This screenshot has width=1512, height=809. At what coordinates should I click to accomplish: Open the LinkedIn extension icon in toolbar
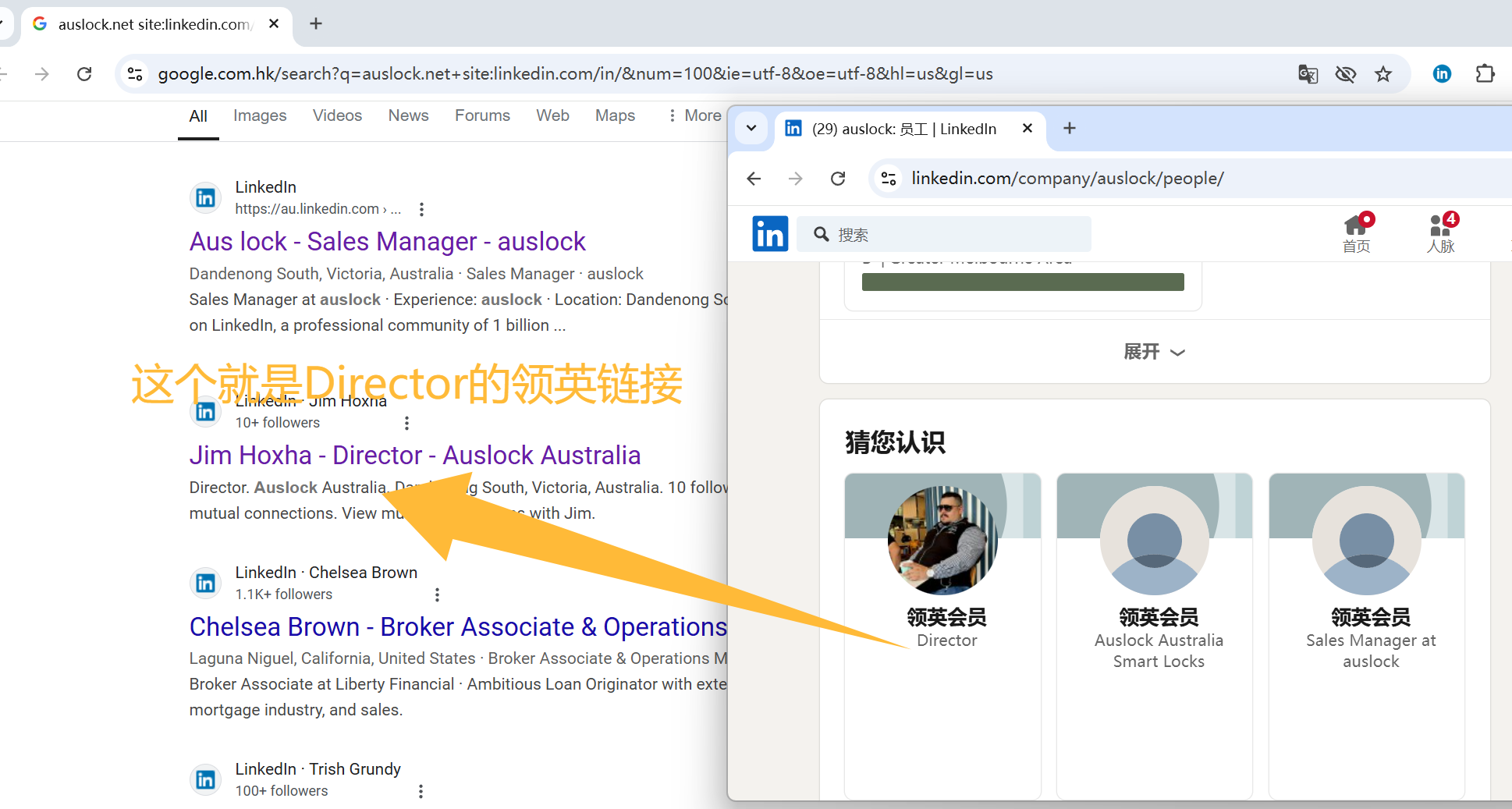[1442, 74]
